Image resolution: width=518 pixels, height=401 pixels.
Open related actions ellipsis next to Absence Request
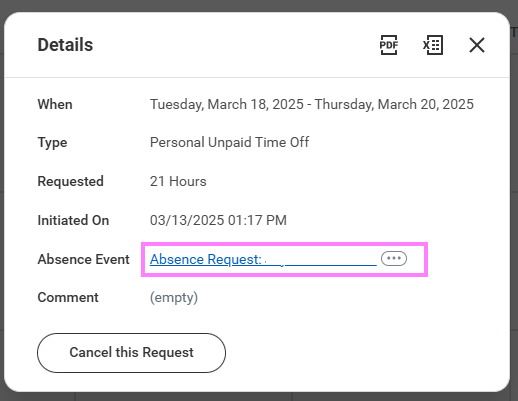(x=394, y=259)
